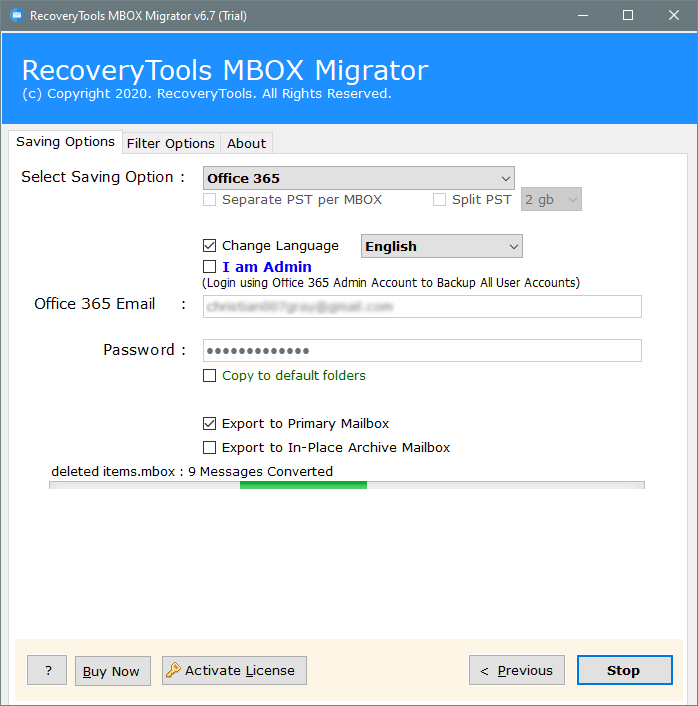Open the Select Saving Option dropdown
Viewport: 698px width, 706px height.
[x=358, y=178]
